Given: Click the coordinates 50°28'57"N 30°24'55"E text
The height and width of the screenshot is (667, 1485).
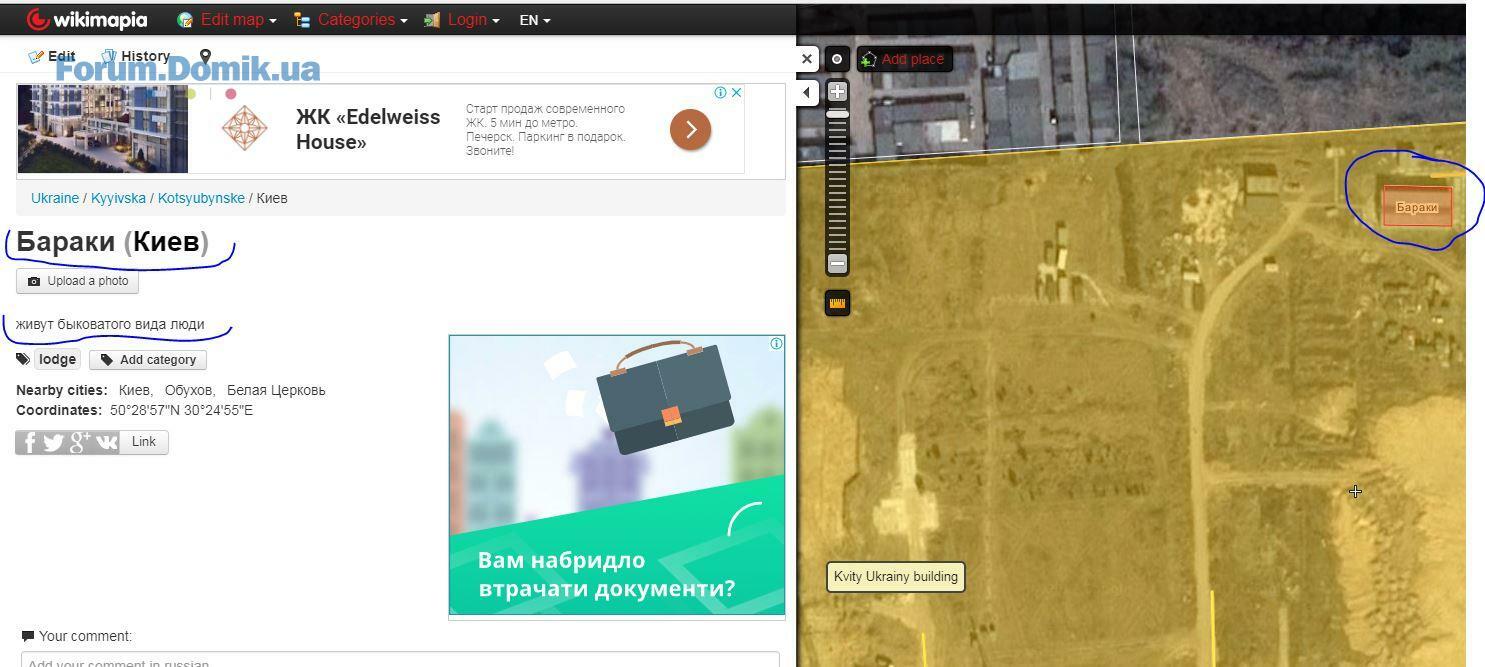Looking at the screenshot, I should 181,410.
